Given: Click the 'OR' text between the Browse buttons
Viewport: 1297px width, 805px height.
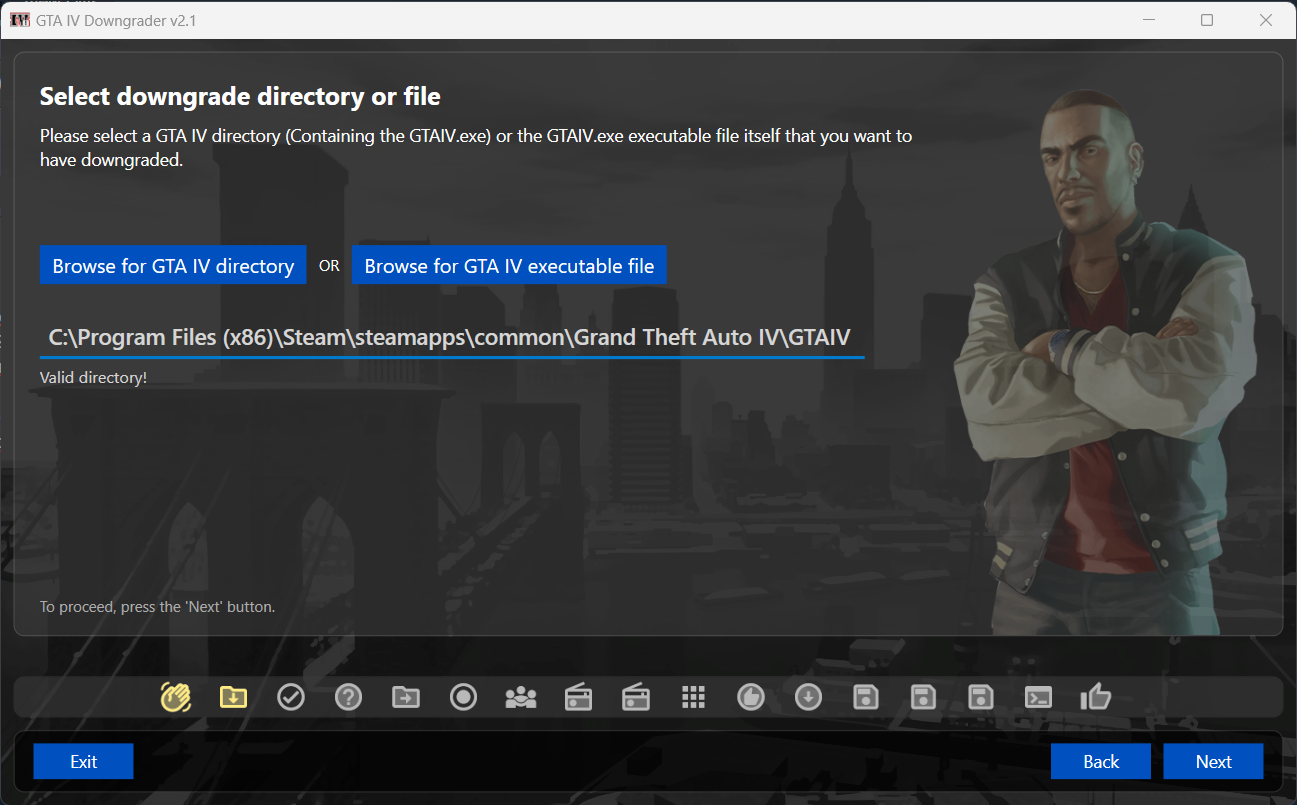Looking at the screenshot, I should pos(329,266).
